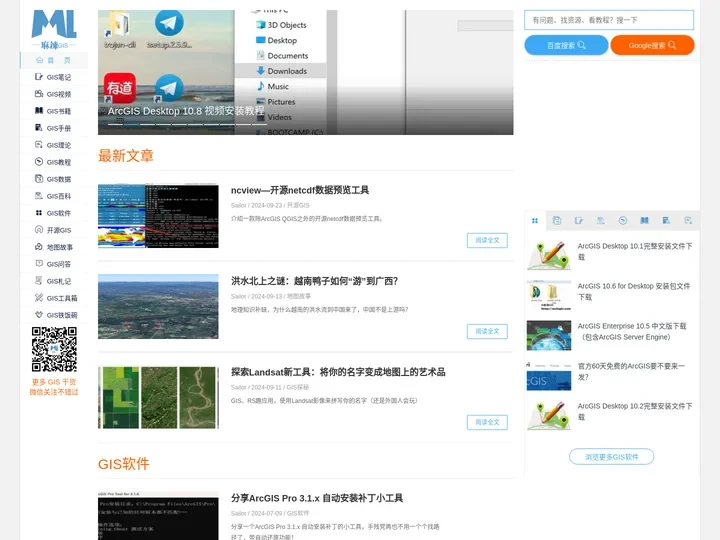Click 阅读全文 for the 洪水北上之谜 article

[487, 331]
